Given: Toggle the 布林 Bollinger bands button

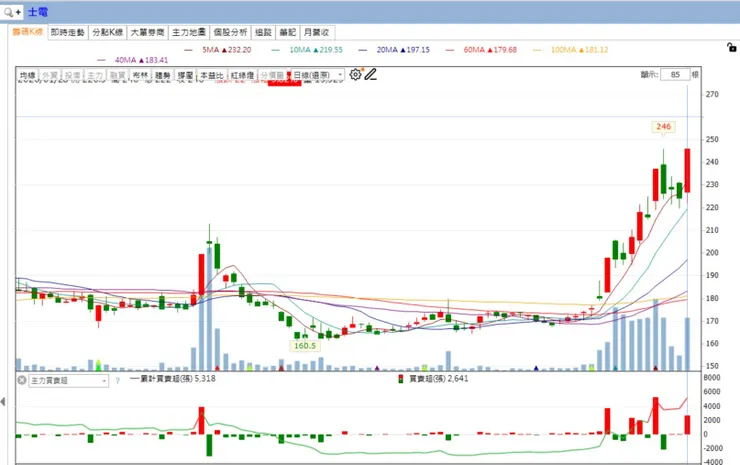Looking at the screenshot, I should point(140,75).
